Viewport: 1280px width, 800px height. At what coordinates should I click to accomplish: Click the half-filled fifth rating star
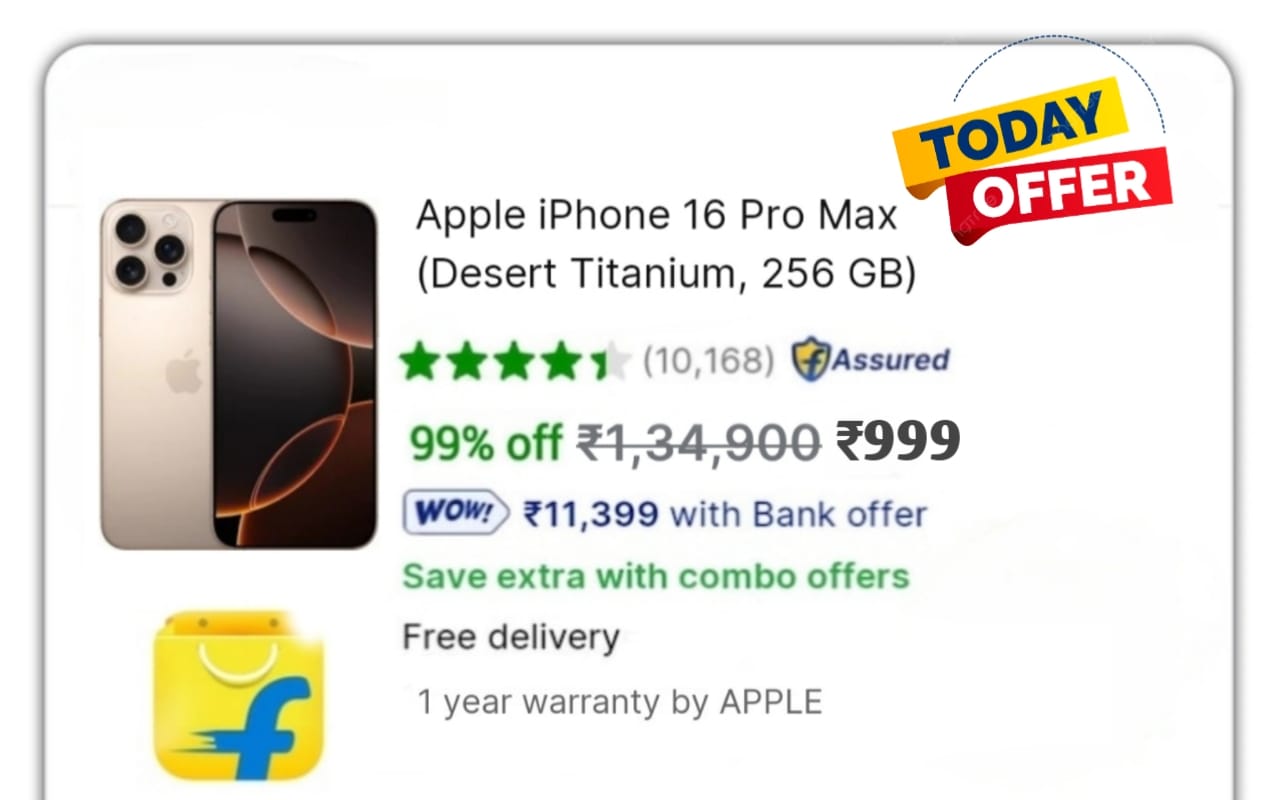611,362
